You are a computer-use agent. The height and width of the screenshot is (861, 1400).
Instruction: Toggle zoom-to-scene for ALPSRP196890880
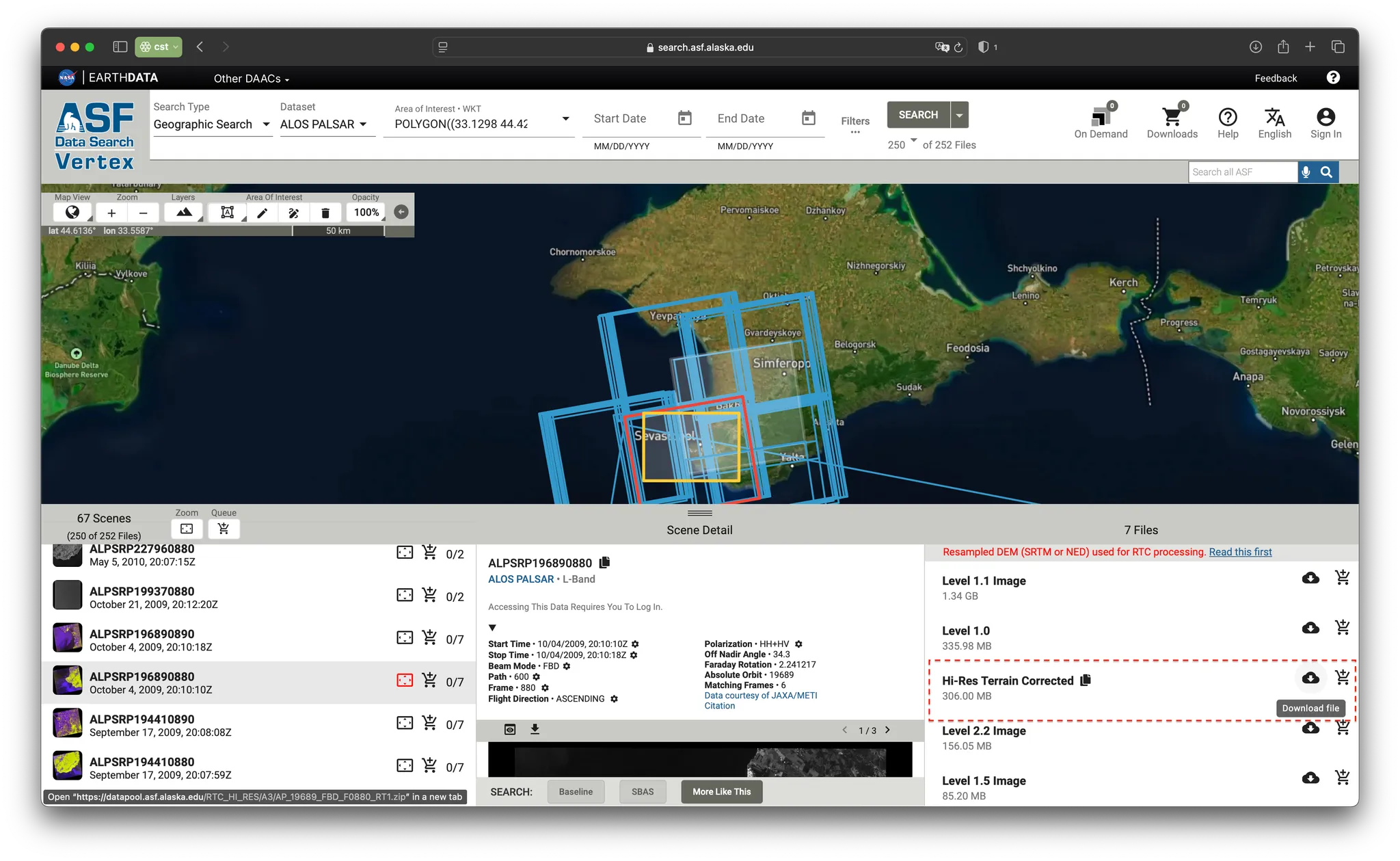[405, 680]
